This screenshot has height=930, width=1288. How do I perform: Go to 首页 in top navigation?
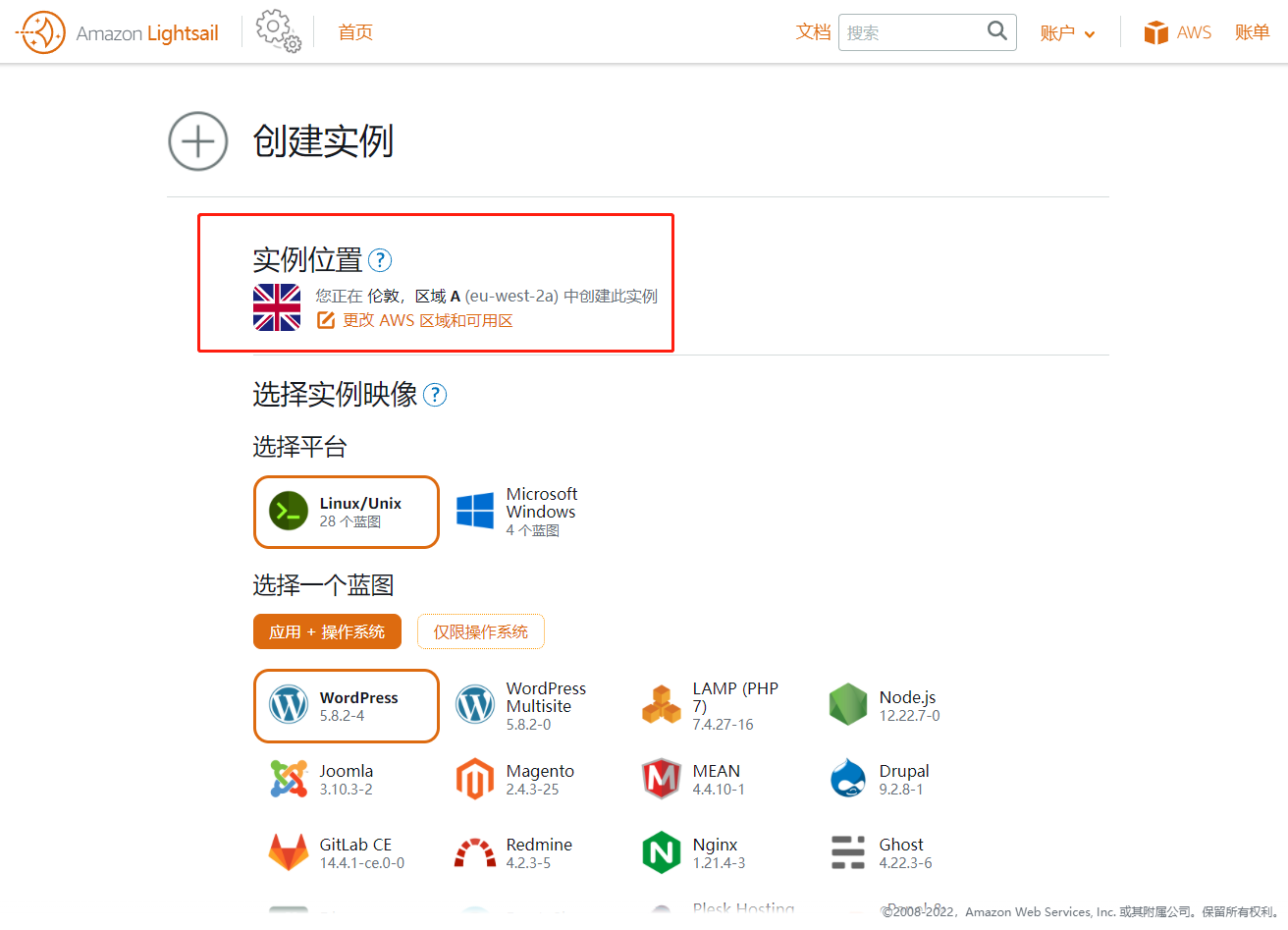(x=355, y=32)
